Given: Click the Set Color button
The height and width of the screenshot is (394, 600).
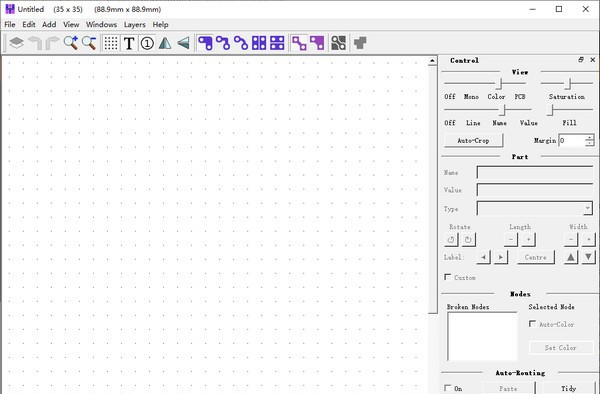Looking at the screenshot, I should point(561,348).
